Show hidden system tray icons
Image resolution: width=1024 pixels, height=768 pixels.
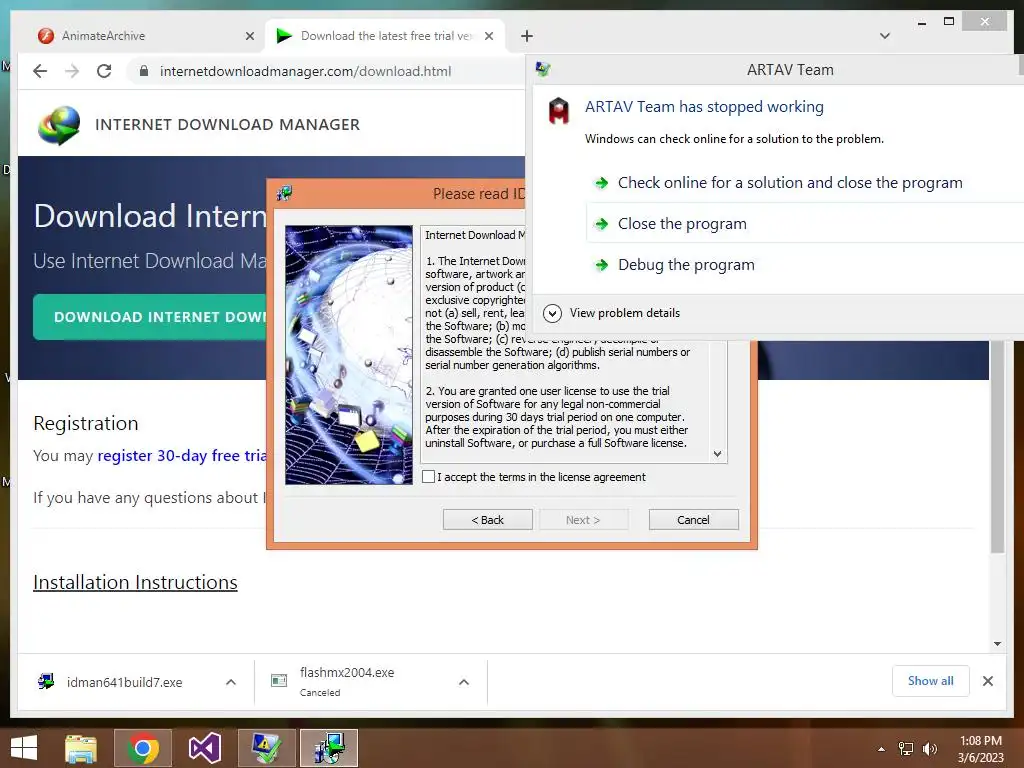(881, 749)
